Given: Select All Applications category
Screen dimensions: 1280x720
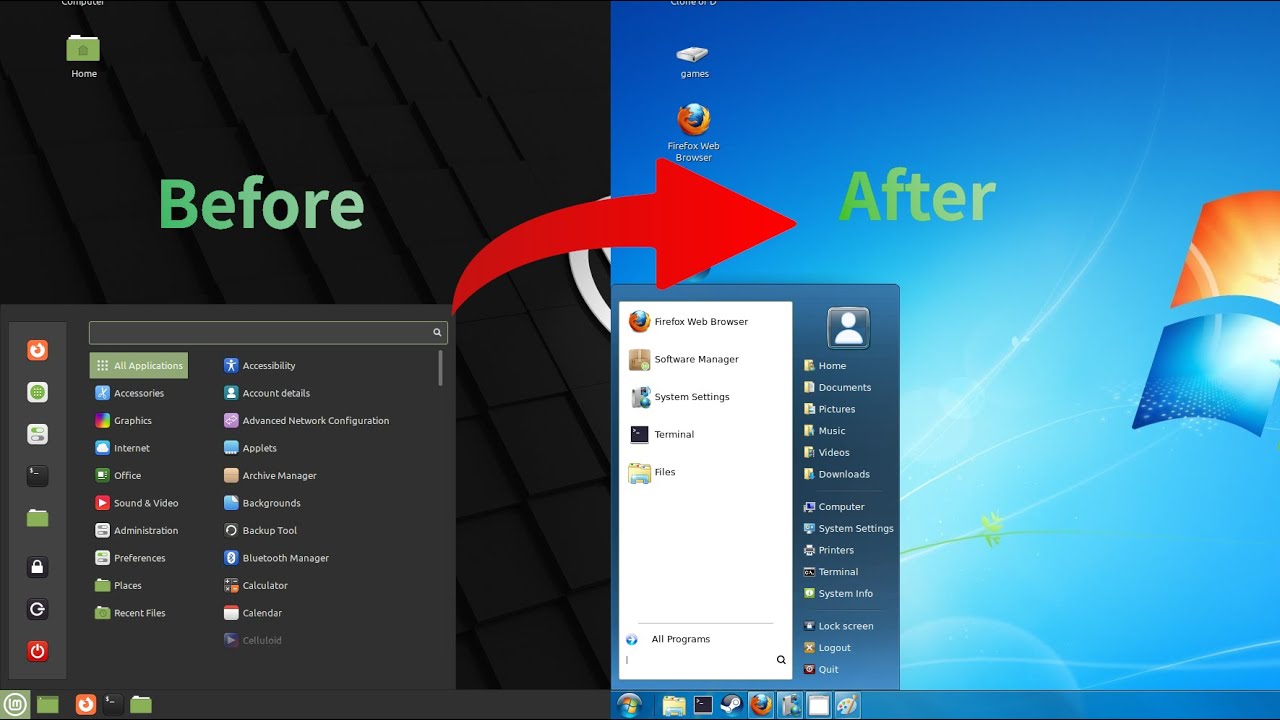Looking at the screenshot, I should [139, 365].
